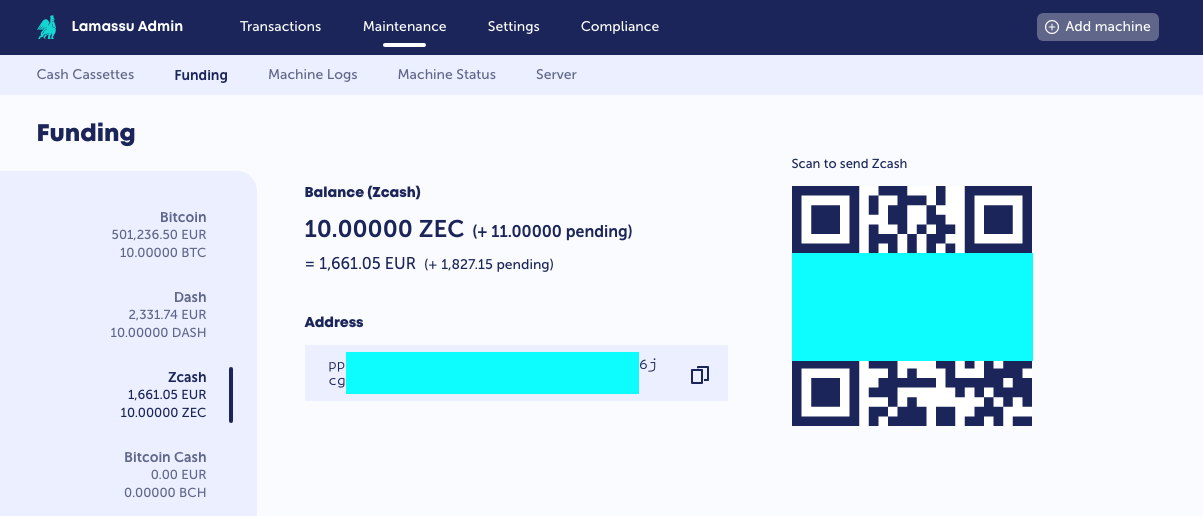
Task: Copy the Zcash address with copy icon
Action: 700,375
